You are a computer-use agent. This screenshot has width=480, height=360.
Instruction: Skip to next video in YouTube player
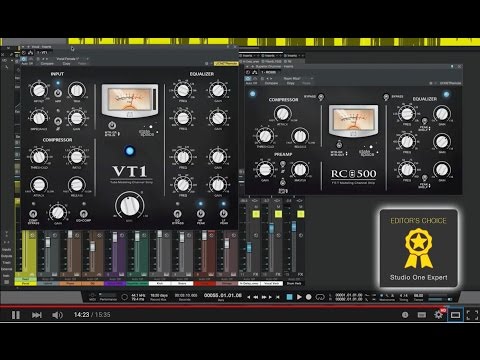pos(37,315)
